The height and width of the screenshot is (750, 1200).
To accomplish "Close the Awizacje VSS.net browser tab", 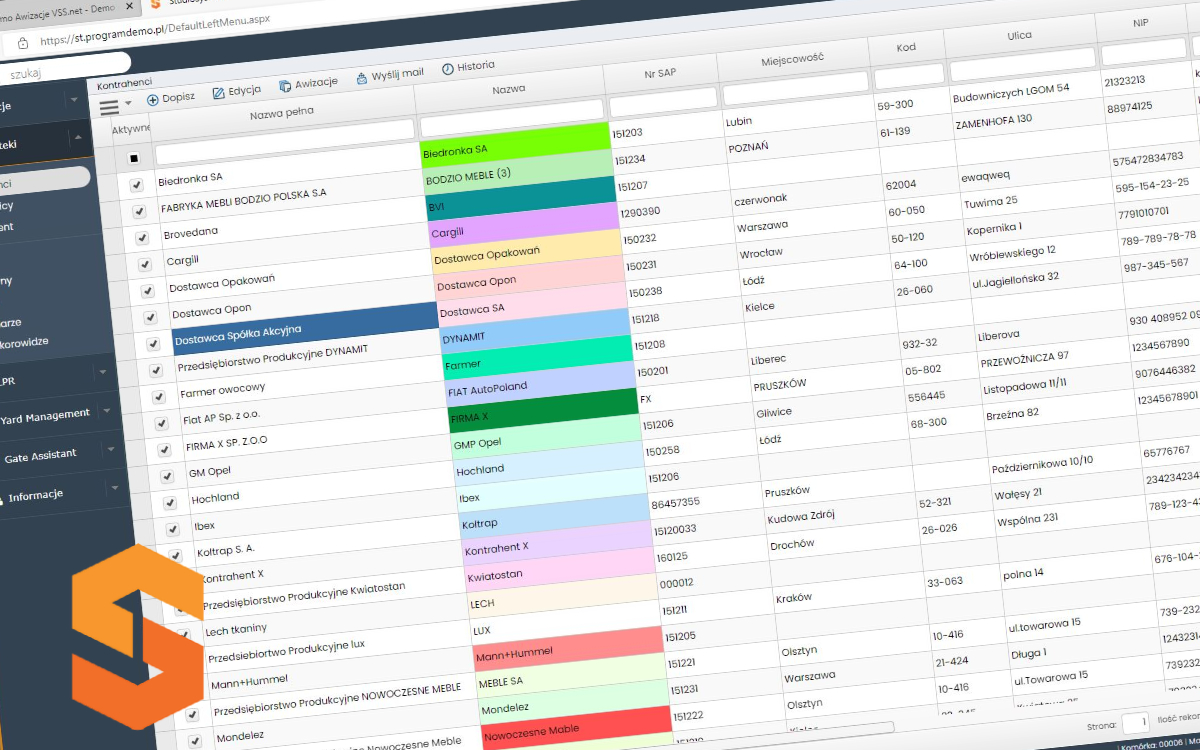I will coord(129,7).
